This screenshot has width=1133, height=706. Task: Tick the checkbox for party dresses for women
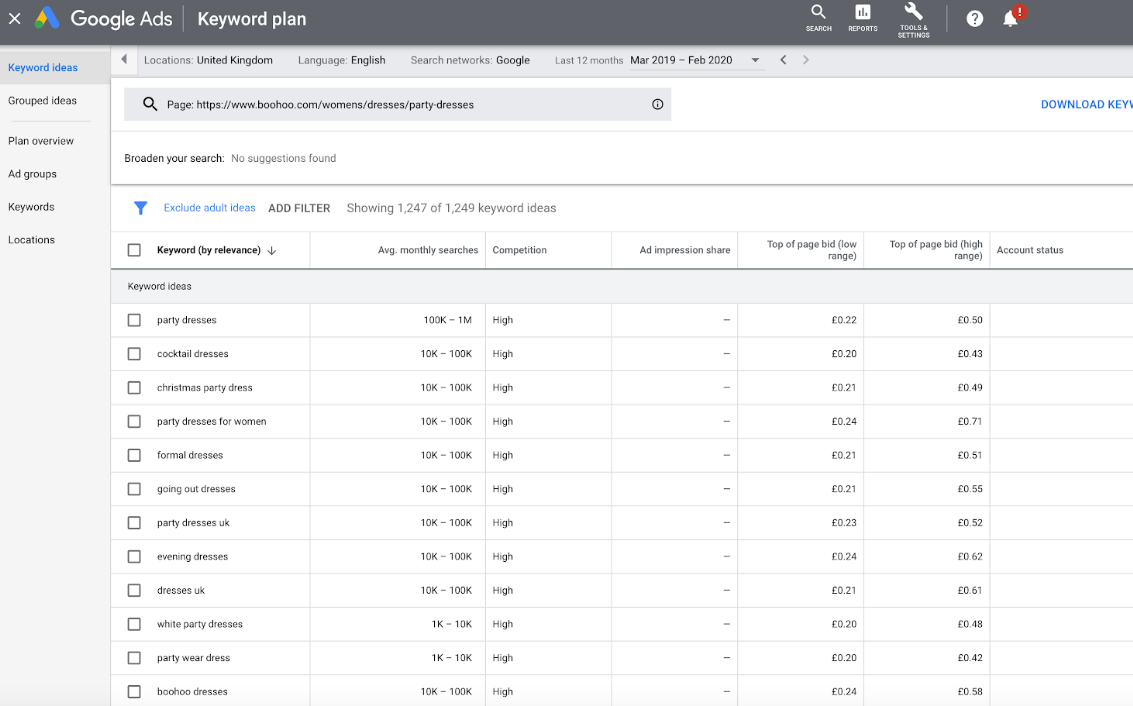click(x=134, y=421)
